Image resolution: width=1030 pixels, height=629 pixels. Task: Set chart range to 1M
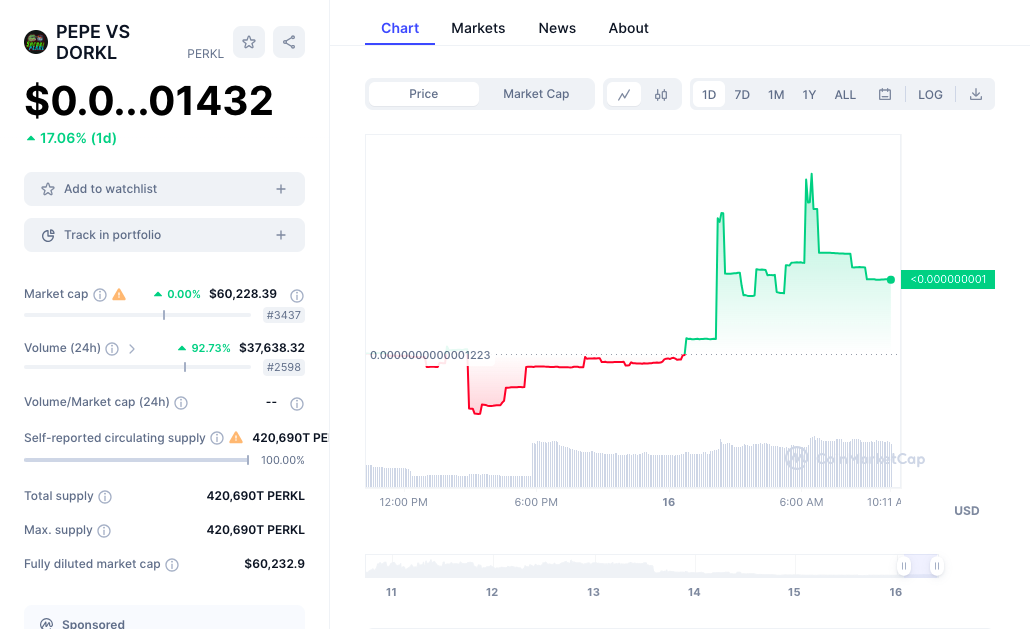[776, 95]
